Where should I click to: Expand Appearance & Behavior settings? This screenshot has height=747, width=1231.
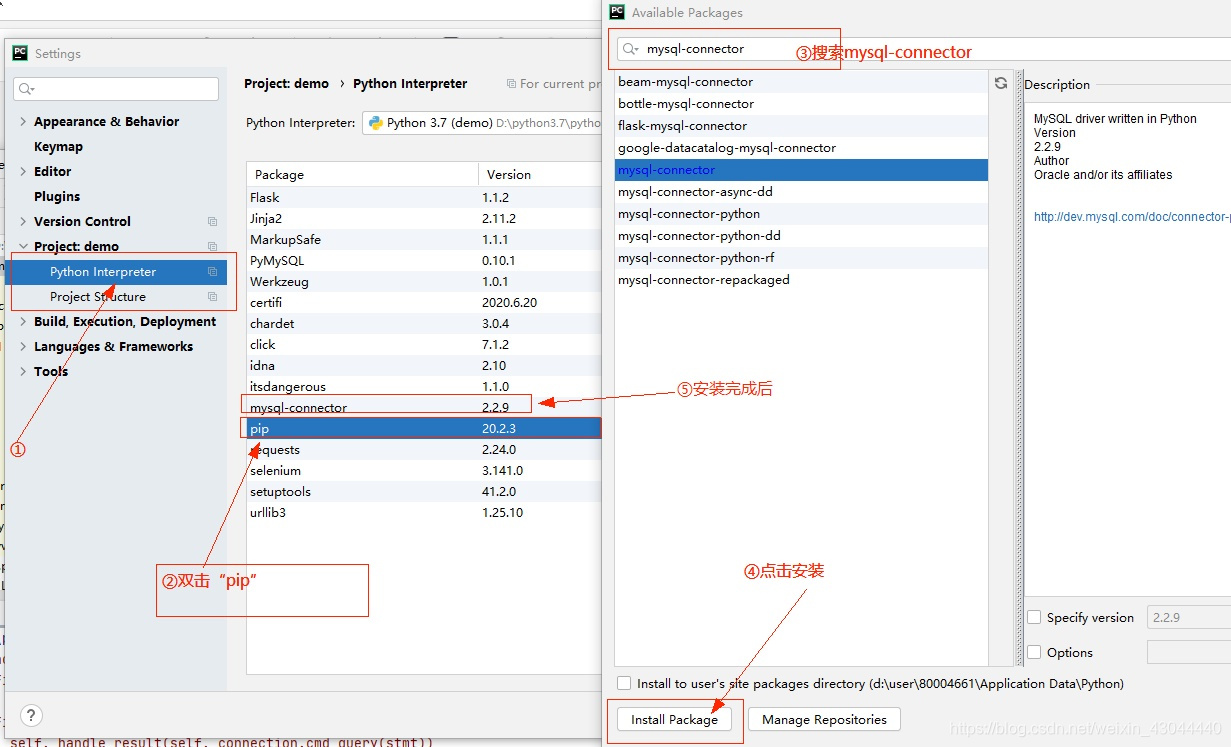pyautogui.click(x=23, y=122)
